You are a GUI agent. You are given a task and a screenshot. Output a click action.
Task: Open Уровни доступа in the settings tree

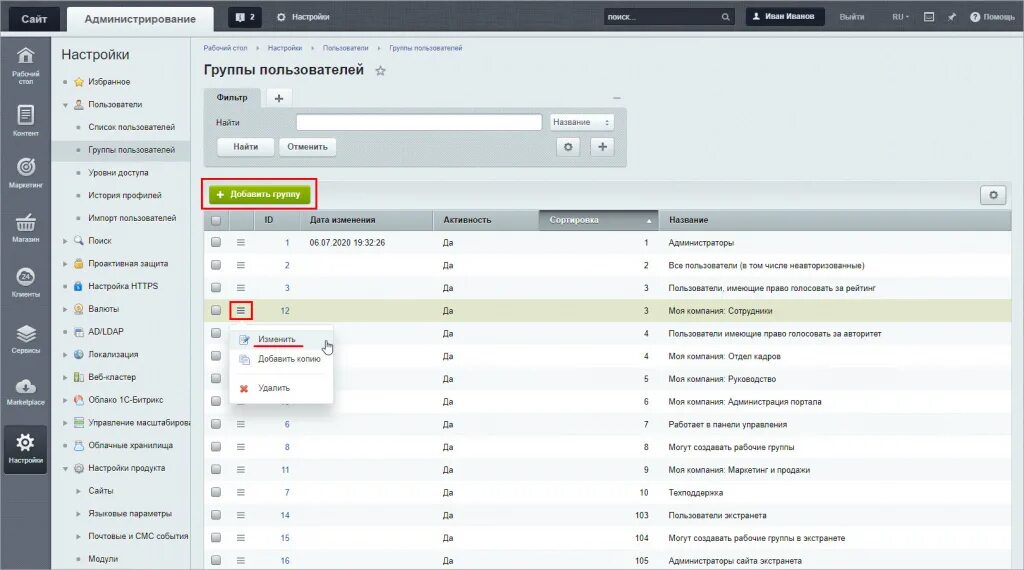pos(118,173)
